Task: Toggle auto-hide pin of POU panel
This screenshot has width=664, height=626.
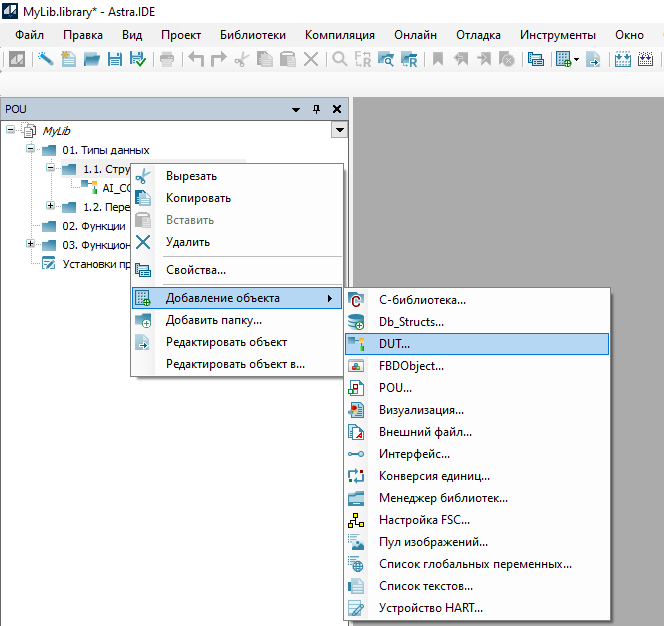Action: tap(317, 109)
